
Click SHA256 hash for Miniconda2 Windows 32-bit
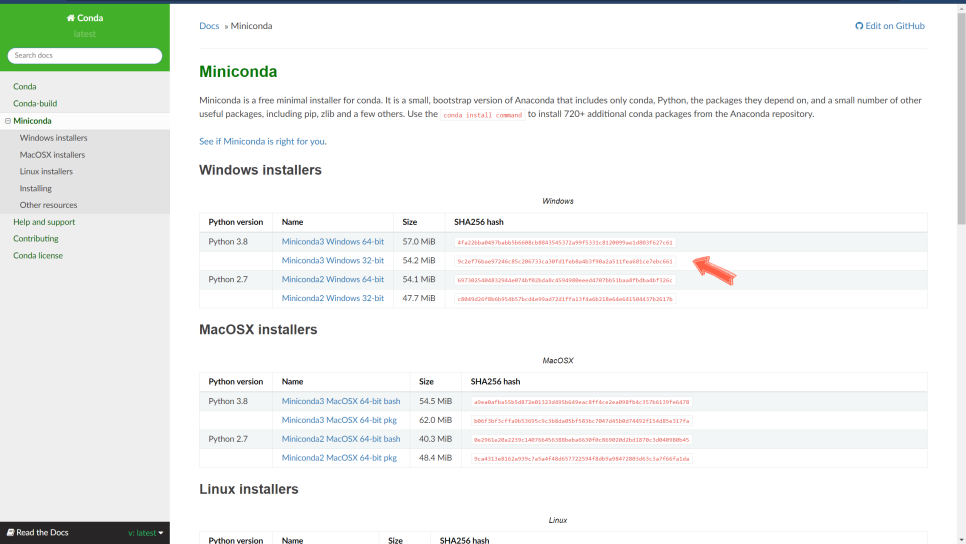(565, 299)
